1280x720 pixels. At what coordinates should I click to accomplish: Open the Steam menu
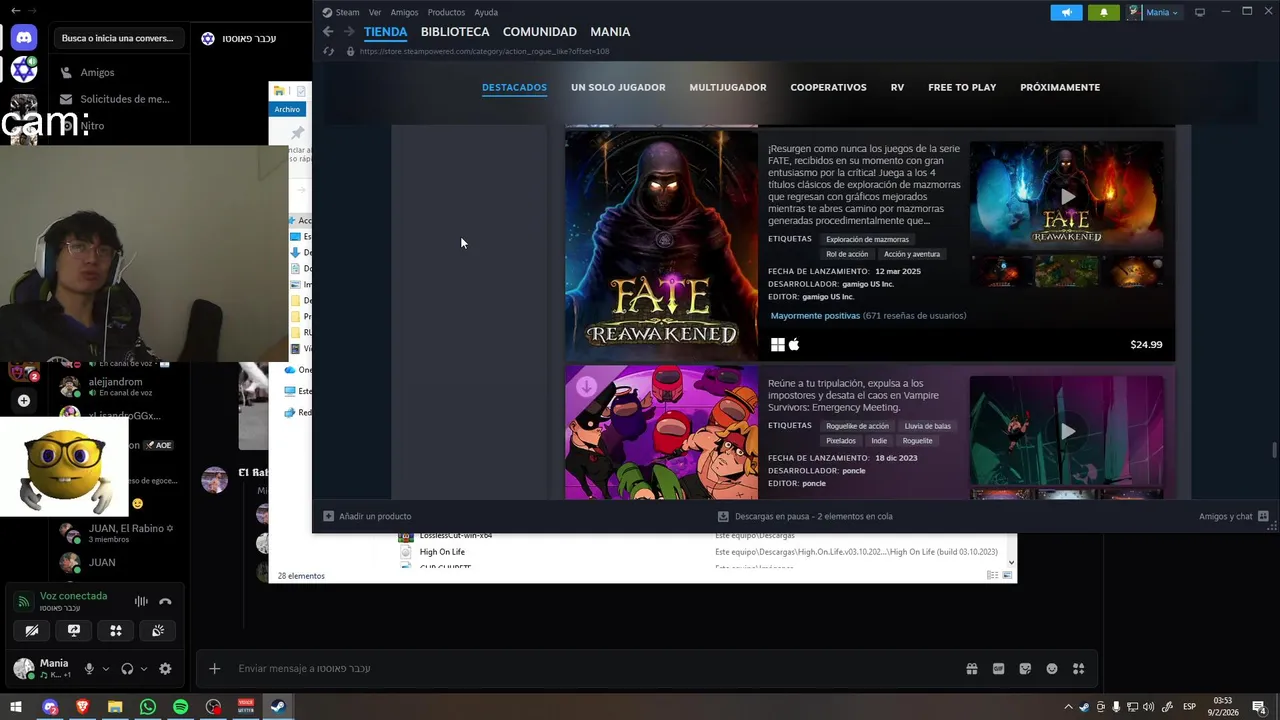[341, 12]
